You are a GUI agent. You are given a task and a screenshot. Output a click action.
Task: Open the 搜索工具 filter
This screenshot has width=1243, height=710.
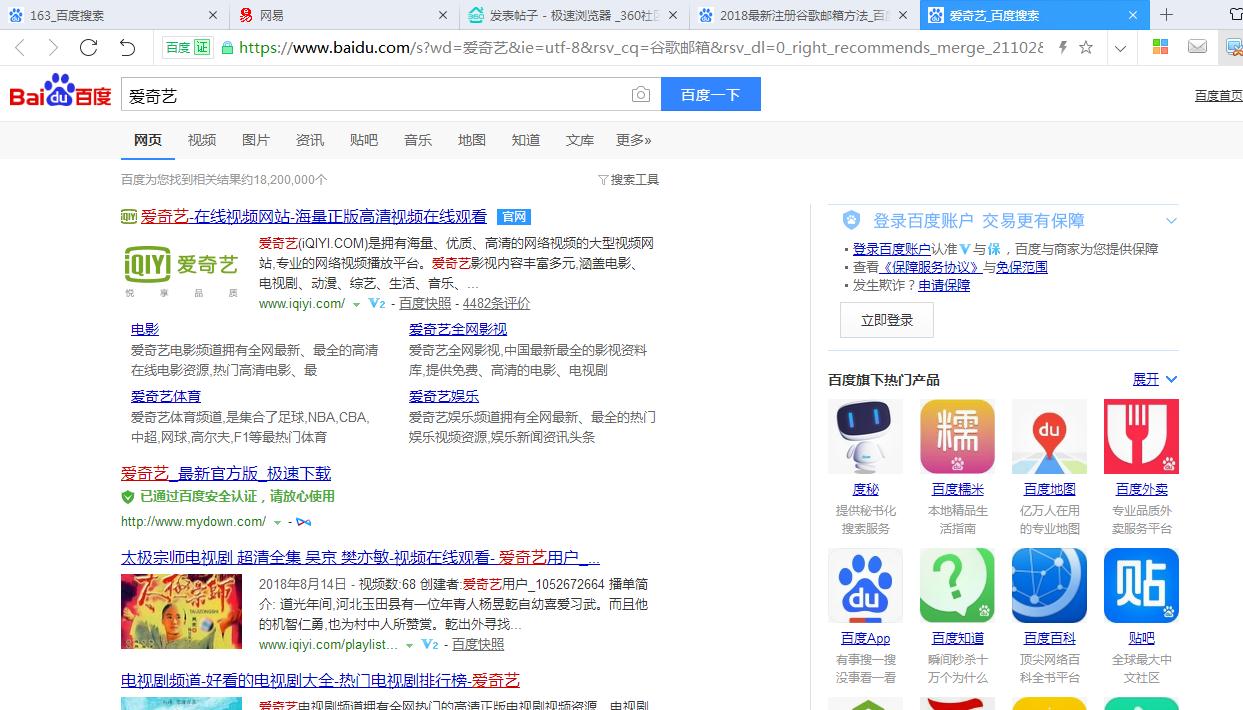coord(629,180)
